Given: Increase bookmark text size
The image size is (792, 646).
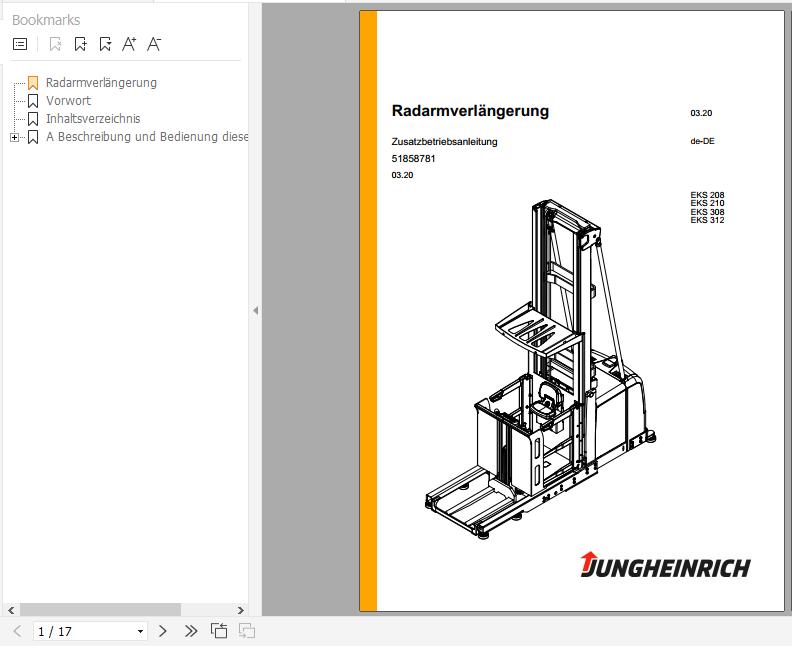Looking at the screenshot, I should click(x=129, y=44).
